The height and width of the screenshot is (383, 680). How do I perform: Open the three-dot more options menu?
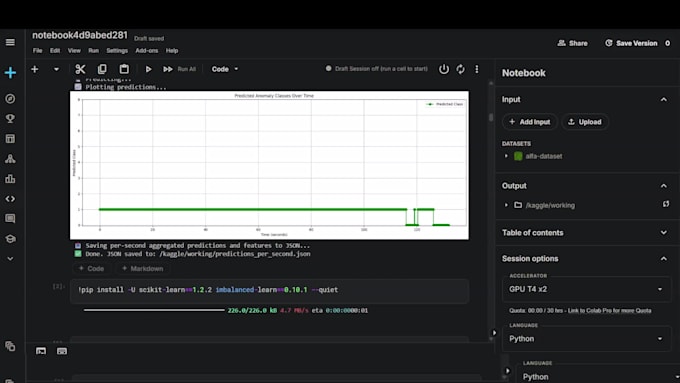click(x=477, y=69)
